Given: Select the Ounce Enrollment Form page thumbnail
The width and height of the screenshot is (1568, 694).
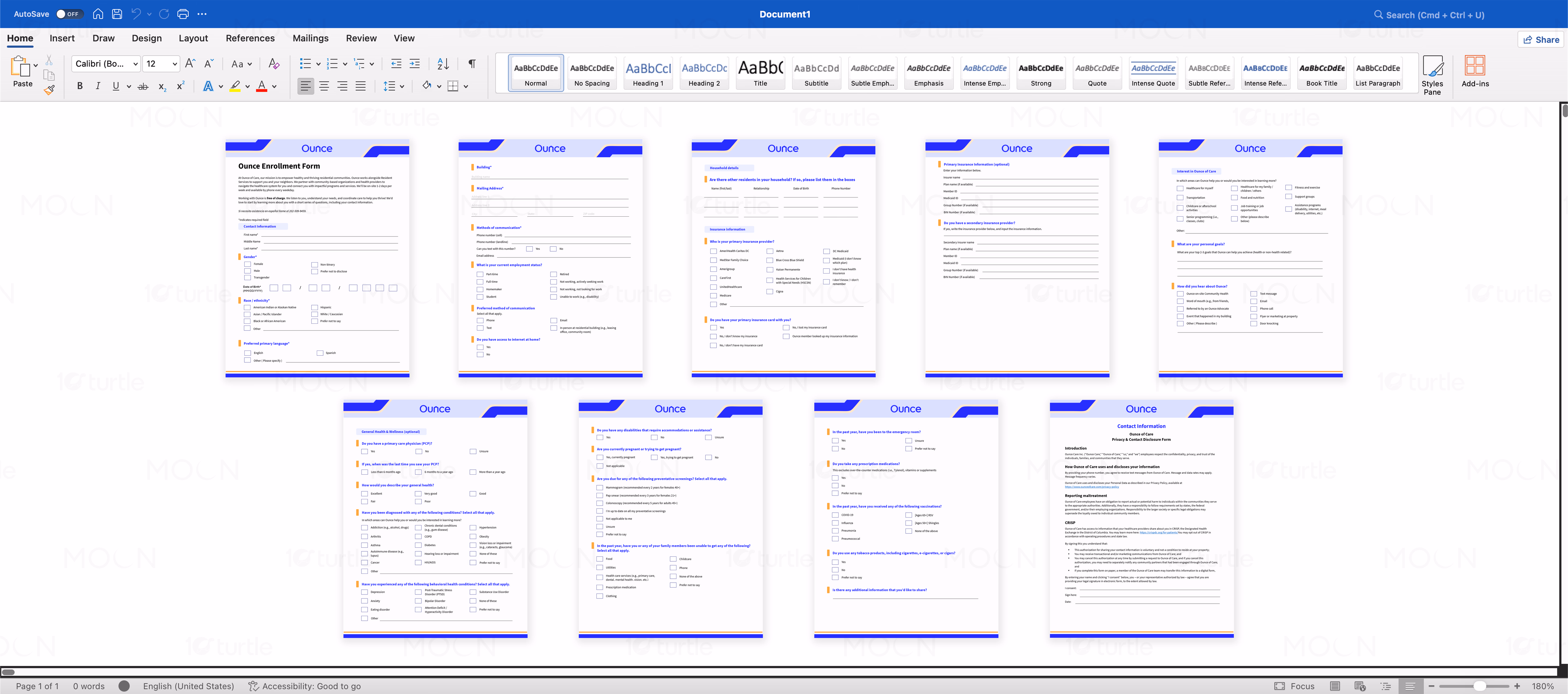Looking at the screenshot, I should point(317,258).
